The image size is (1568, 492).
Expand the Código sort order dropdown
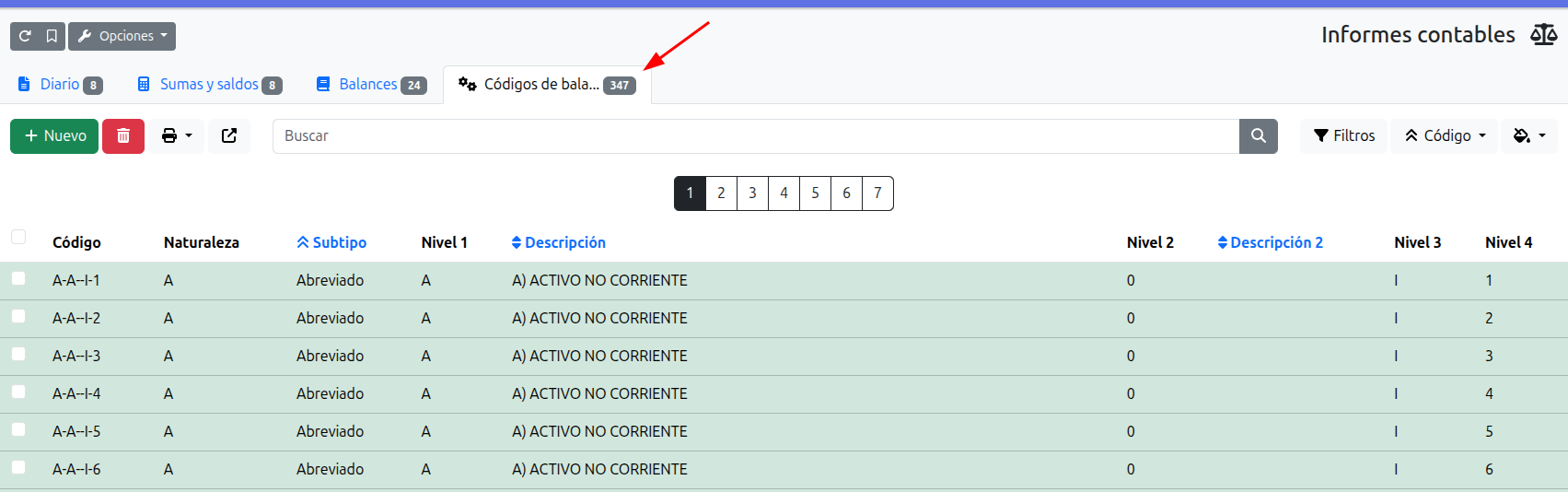pos(1445,136)
